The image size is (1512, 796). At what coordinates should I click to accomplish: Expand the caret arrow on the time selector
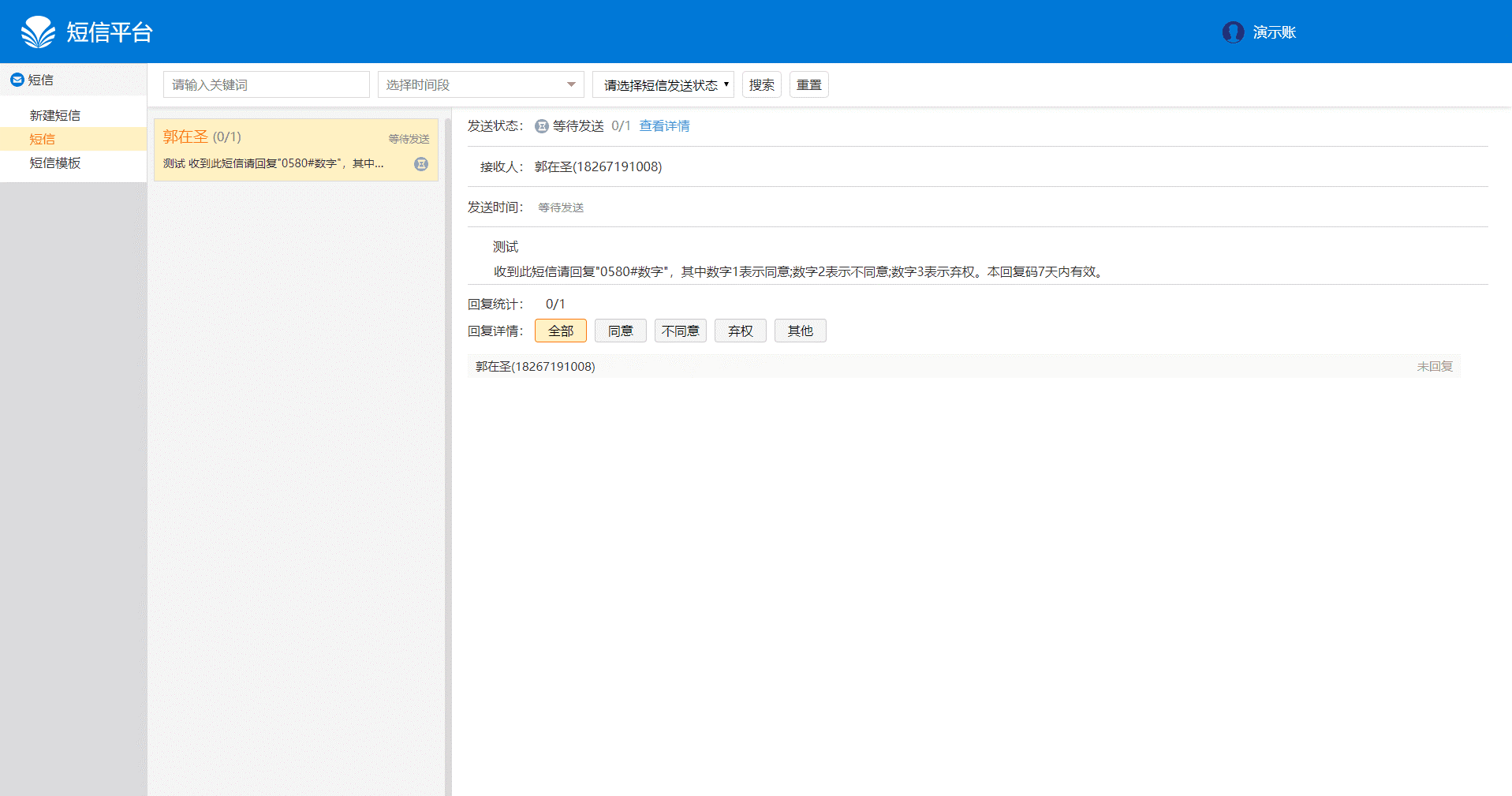[570, 83]
